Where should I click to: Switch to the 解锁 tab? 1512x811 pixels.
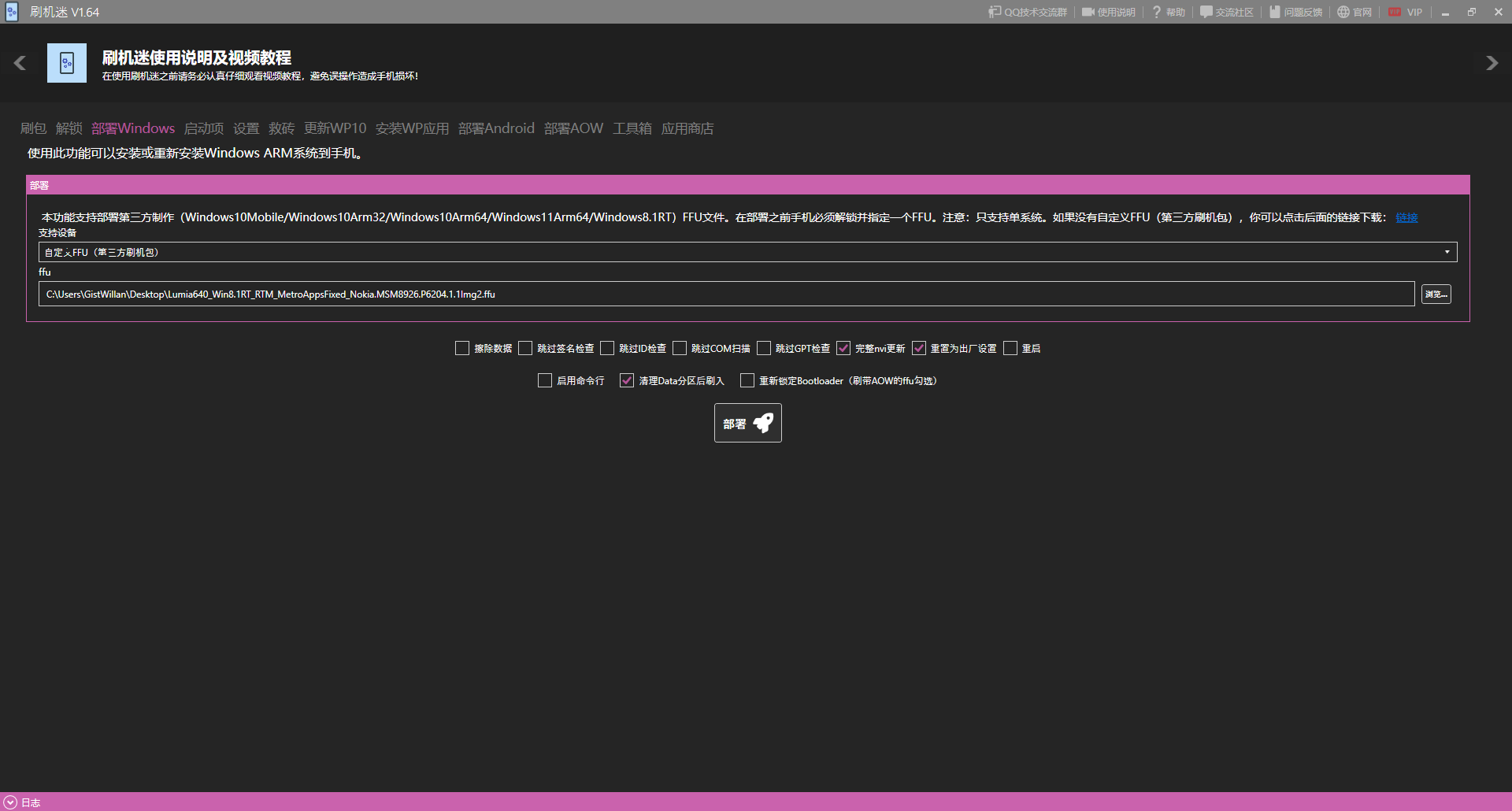[69, 128]
